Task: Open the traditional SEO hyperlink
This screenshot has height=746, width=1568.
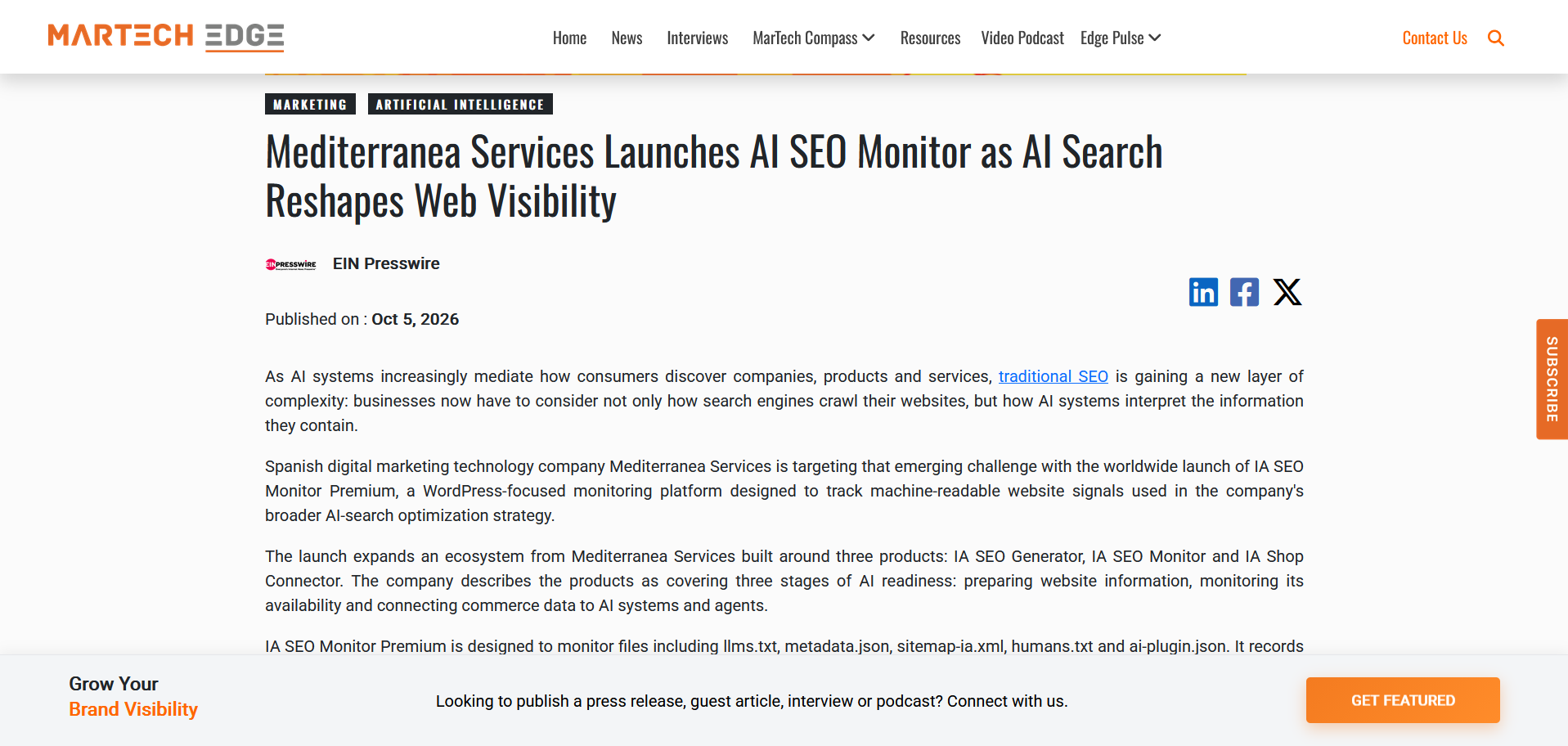Action: [1053, 376]
